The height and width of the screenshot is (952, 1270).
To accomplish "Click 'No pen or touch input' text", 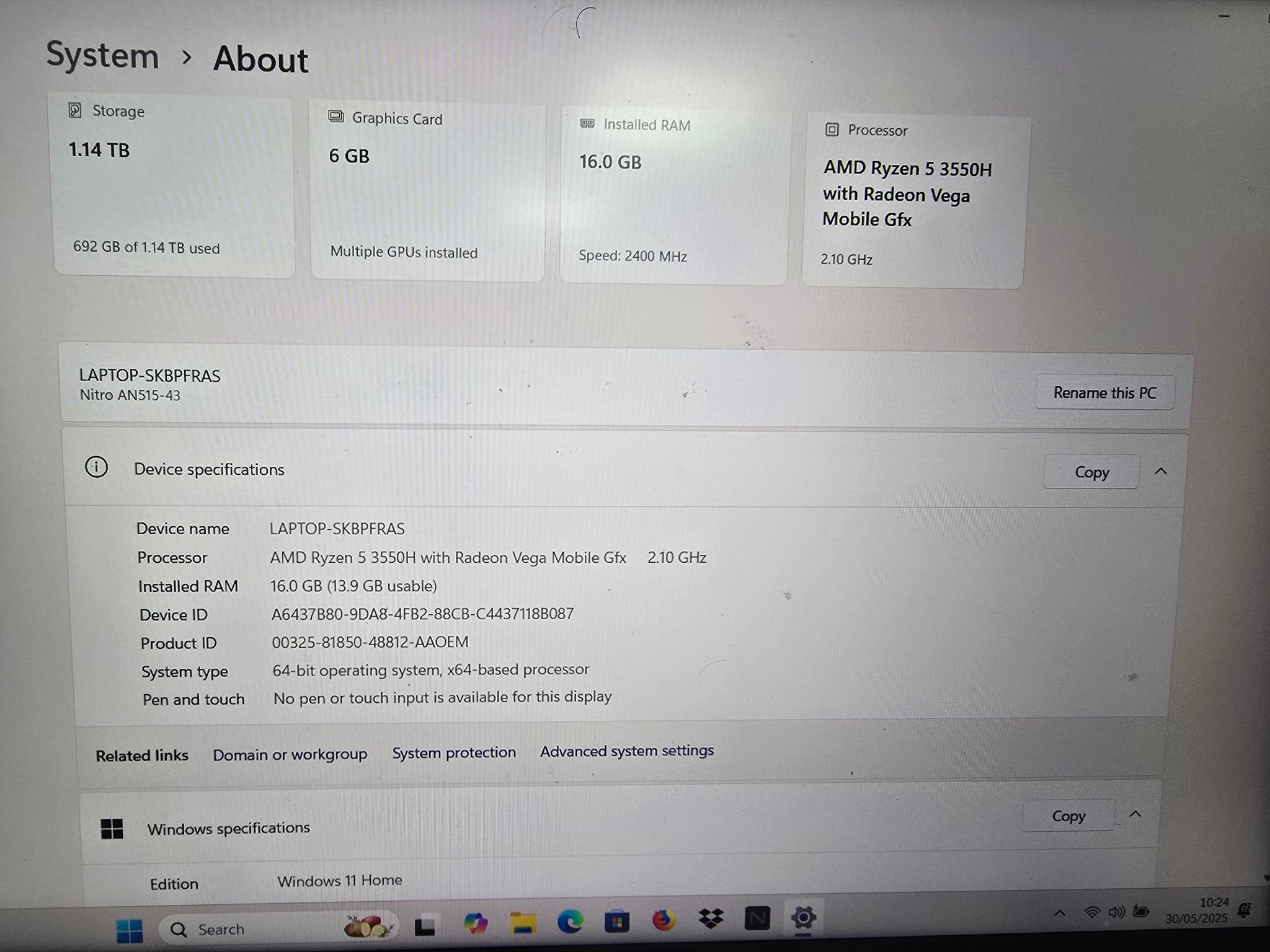I will (x=443, y=697).
